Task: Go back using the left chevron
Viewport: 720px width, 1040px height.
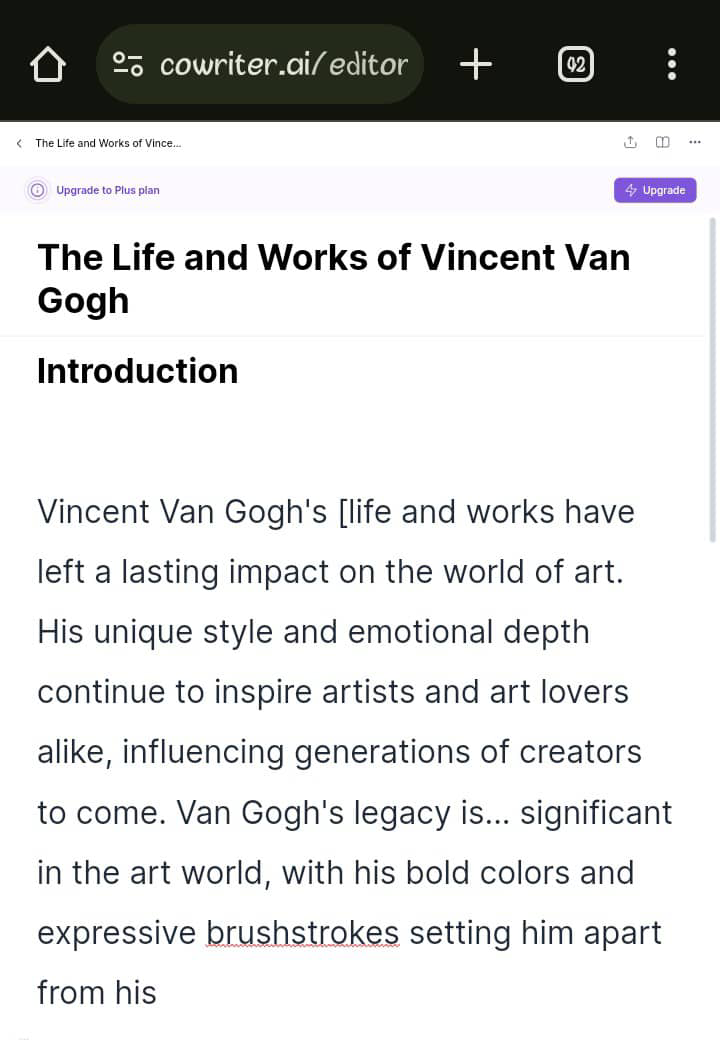Action: click(19, 143)
